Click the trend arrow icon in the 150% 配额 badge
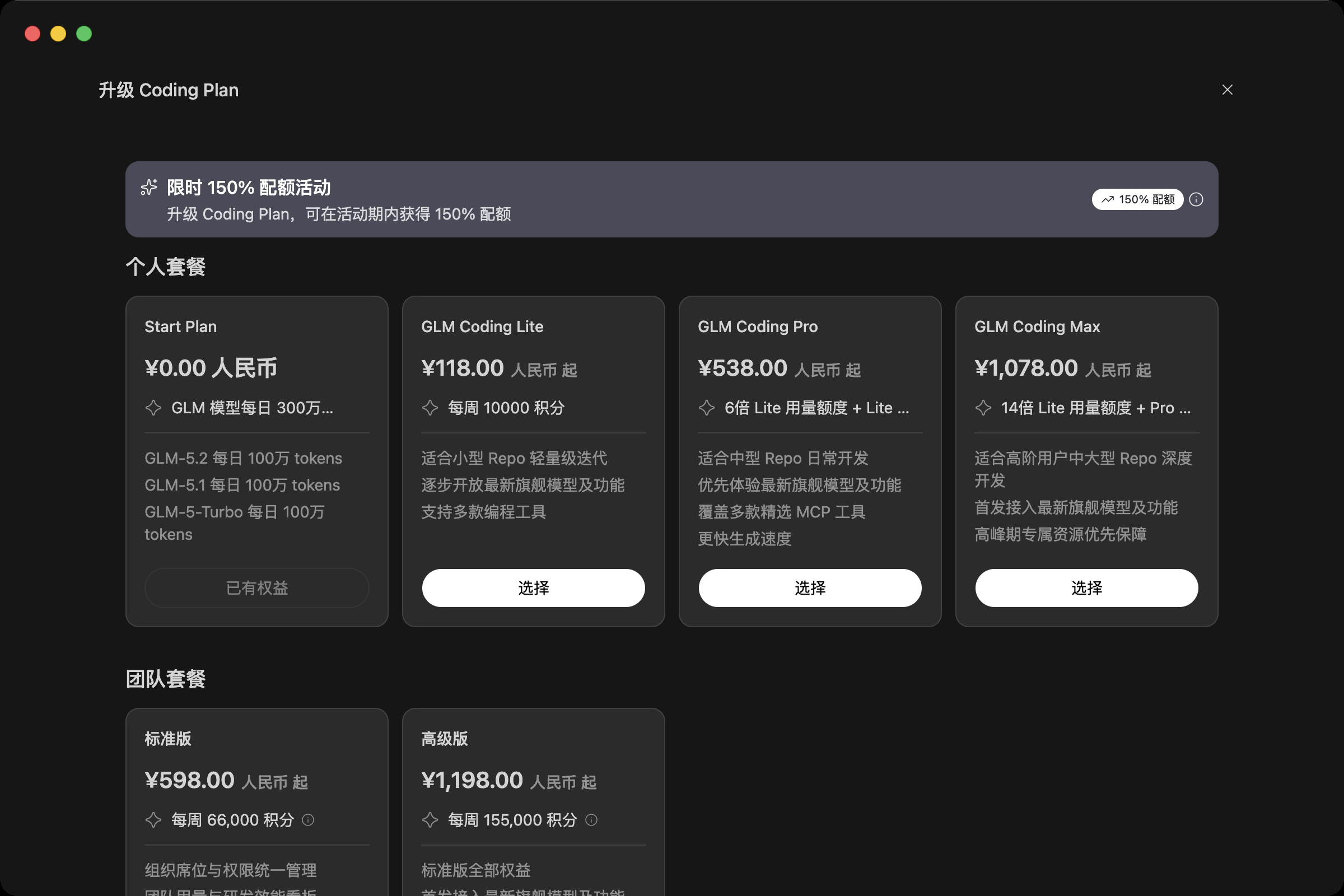The width and height of the screenshot is (1344, 896). [x=1108, y=199]
